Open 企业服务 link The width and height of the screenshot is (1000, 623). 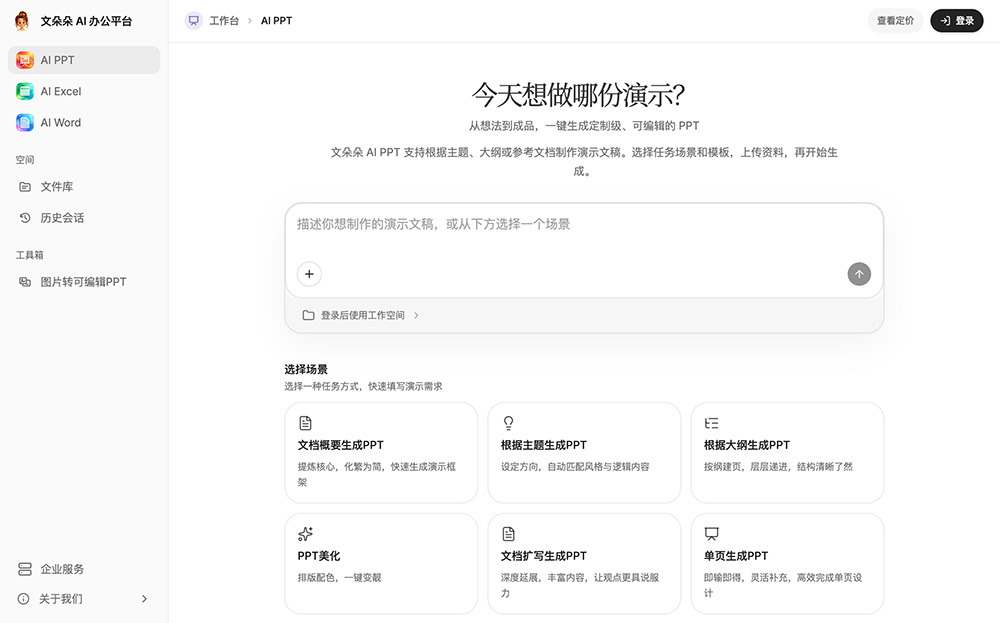pos(84,569)
